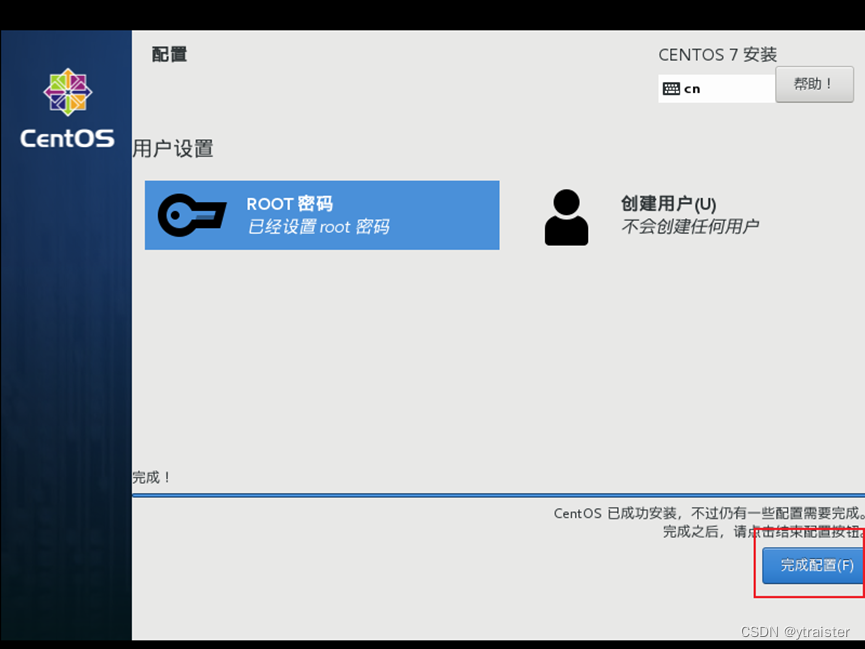Click the 配置 page title
Viewport: 865px width, 649px height.
click(169, 55)
